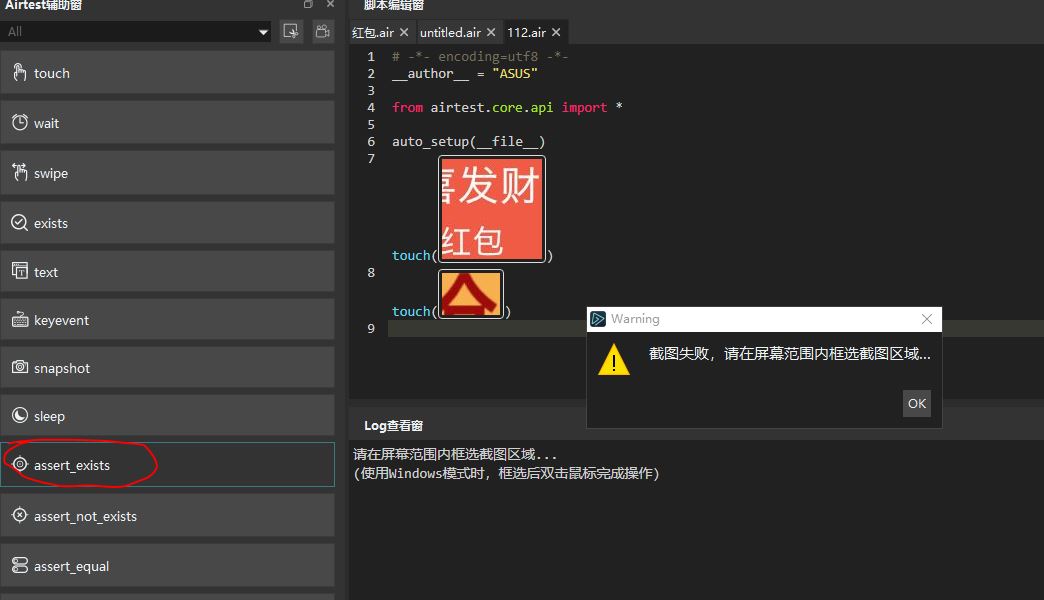Click the orange arrow screenshot thumbnail
This screenshot has height=600, width=1044.
coord(471,294)
